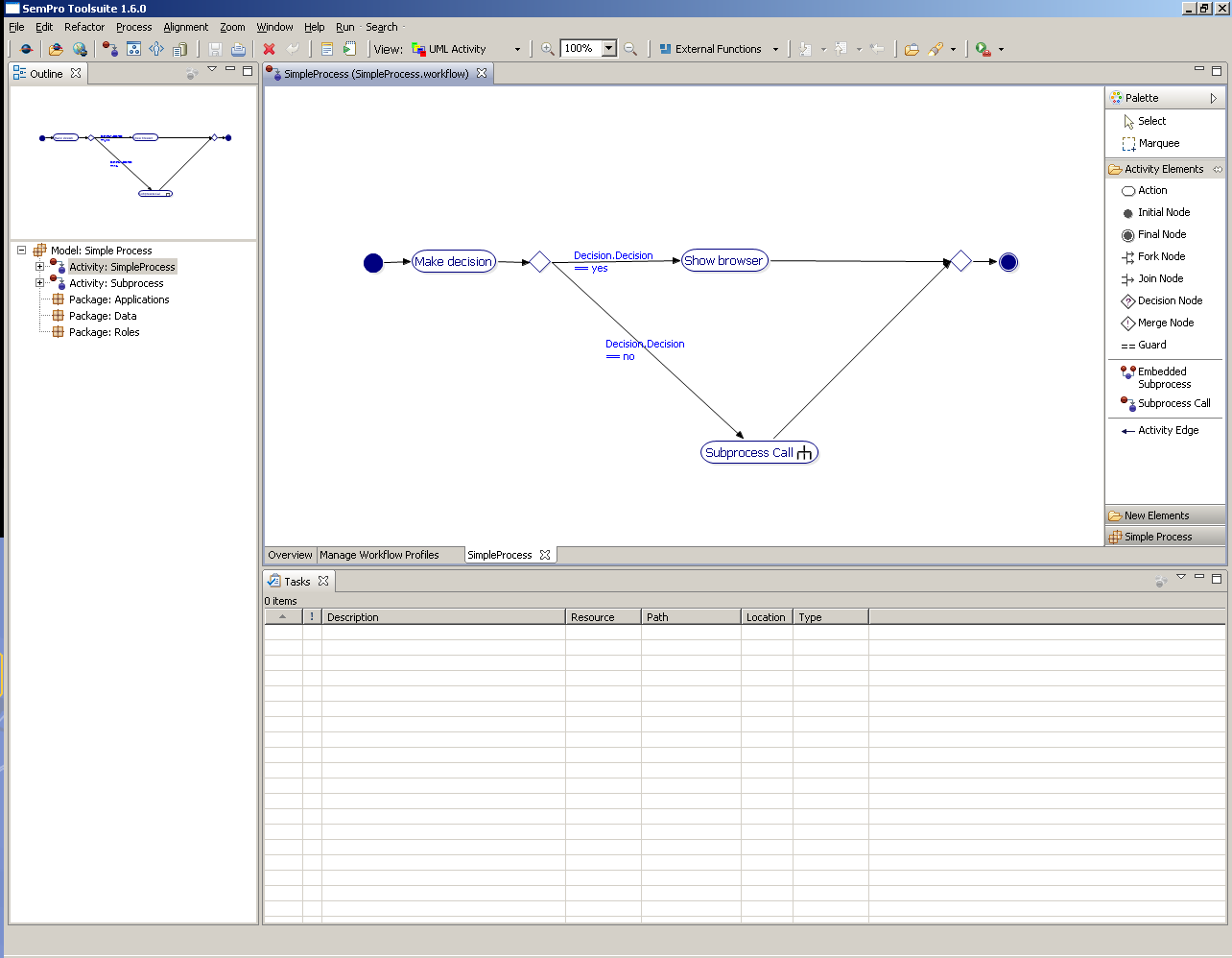This screenshot has height=958, width=1232.
Task: Open the File menu
Action: click(x=16, y=27)
